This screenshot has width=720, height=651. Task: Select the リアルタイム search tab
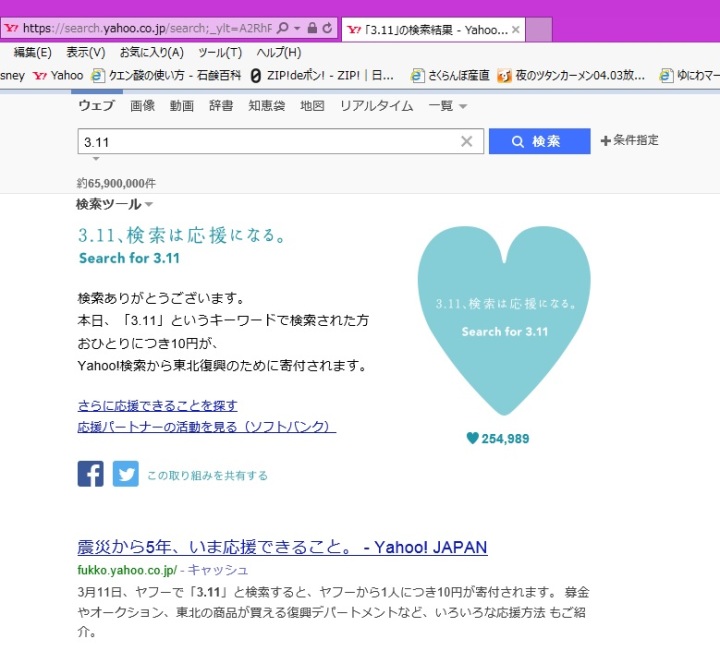pyautogui.click(x=376, y=106)
